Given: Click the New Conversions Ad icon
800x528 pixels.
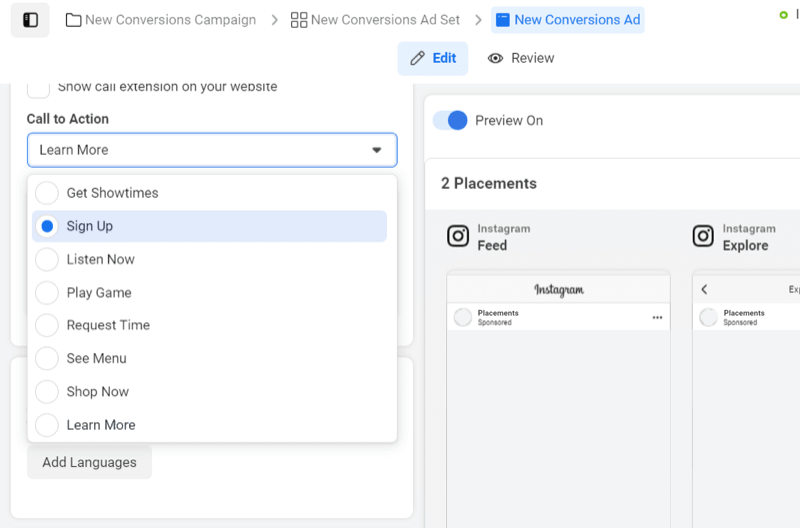Looking at the screenshot, I should click(x=503, y=20).
